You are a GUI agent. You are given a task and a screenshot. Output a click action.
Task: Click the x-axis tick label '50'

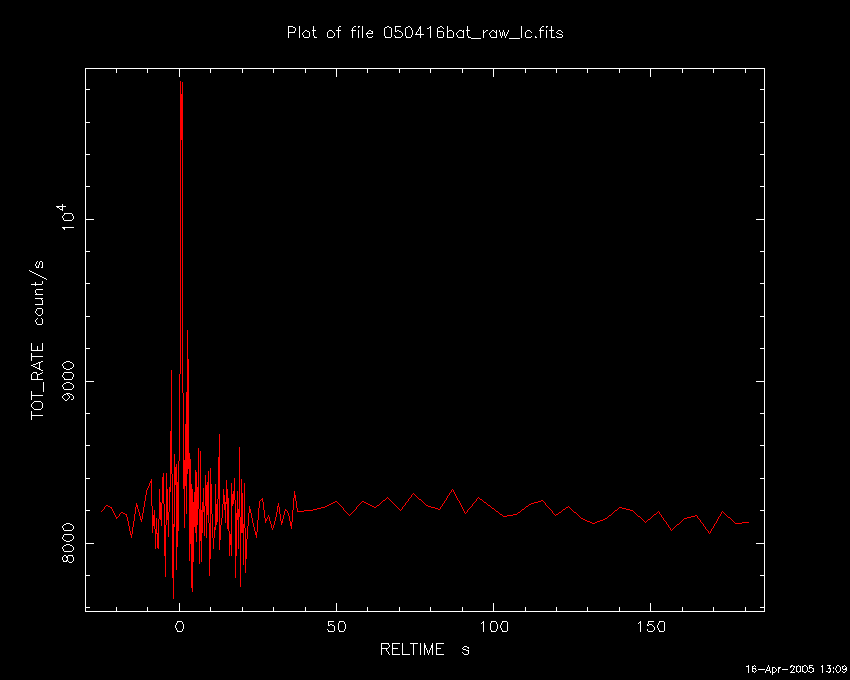coord(336,627)
